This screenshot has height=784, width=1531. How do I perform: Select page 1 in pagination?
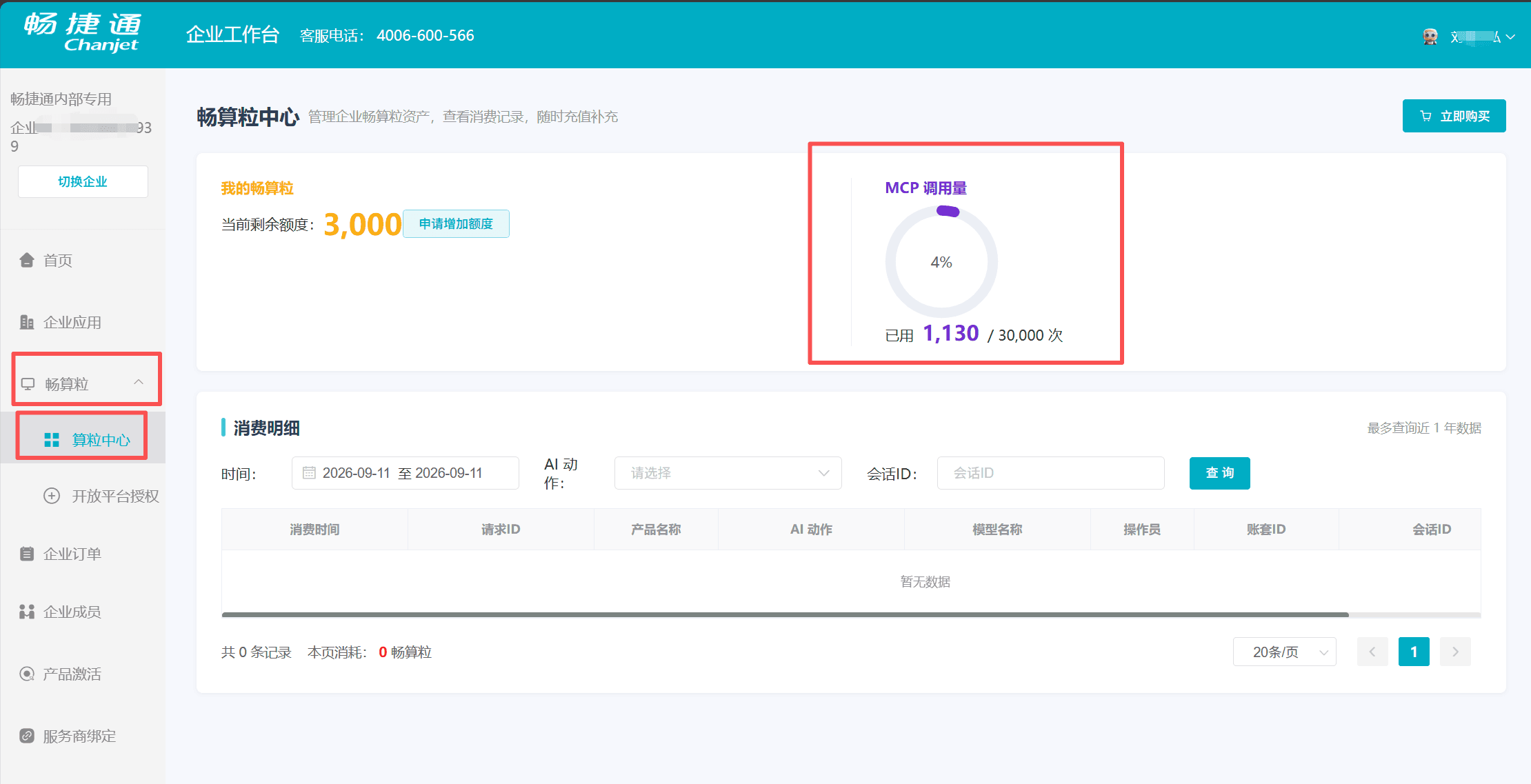tap(1414, 652)
